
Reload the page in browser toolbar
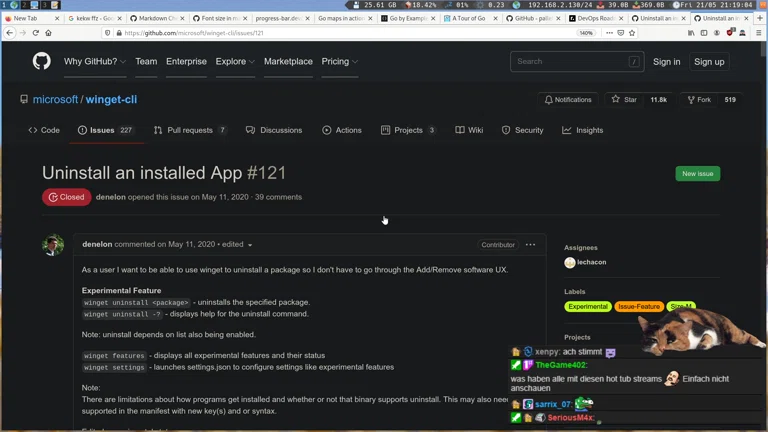(35, 33)
